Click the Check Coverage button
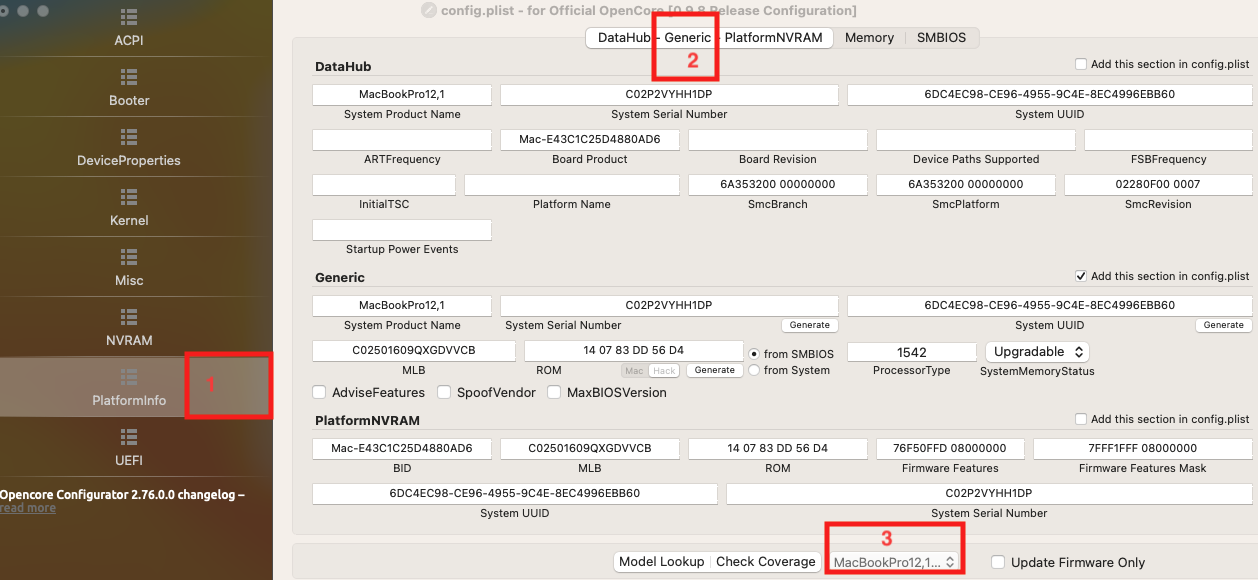The width and height of the screenshot is (1258, 580). click(765, 562)
